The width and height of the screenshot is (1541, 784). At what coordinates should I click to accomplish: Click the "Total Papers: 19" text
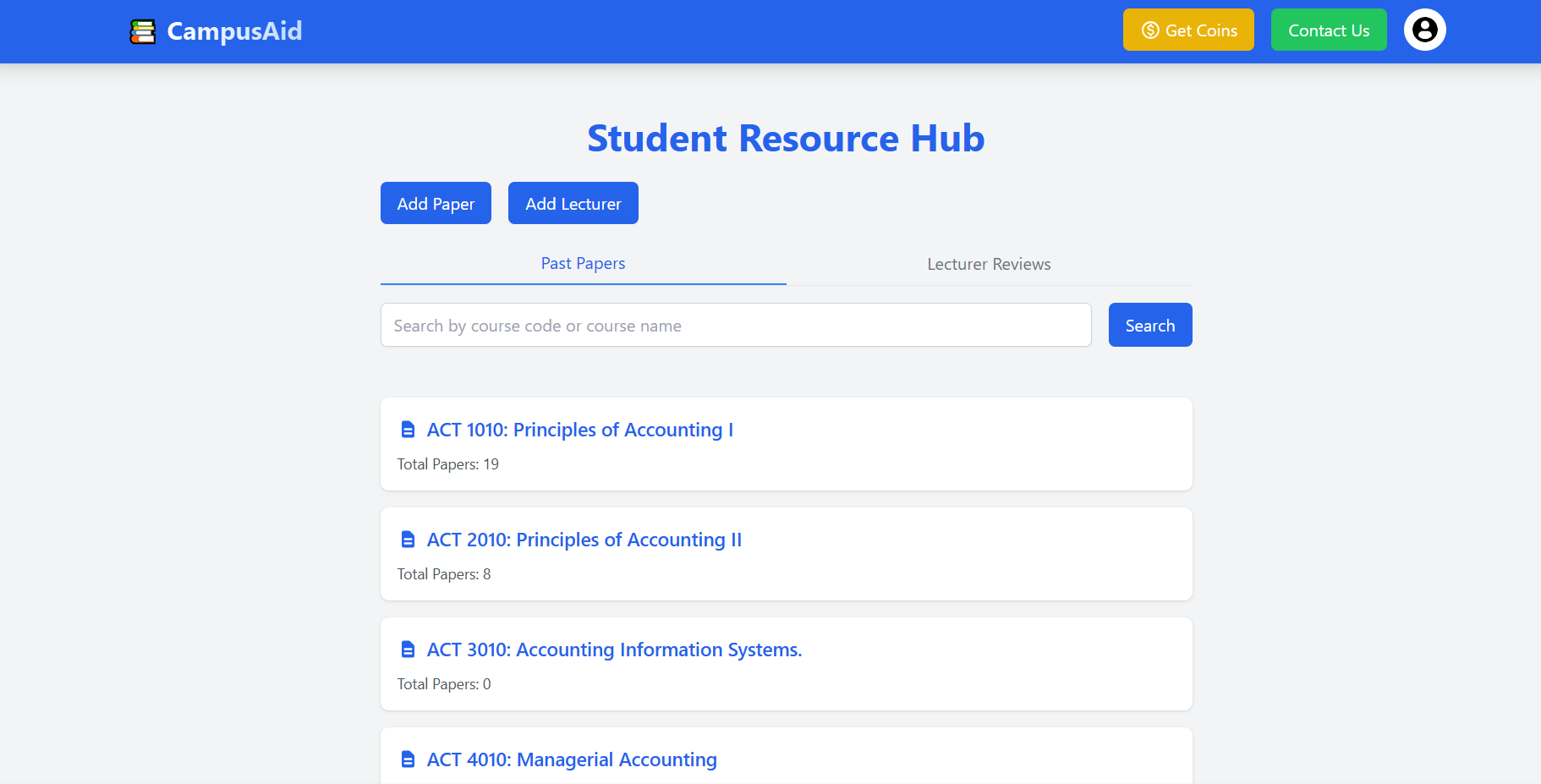(448, 464)
